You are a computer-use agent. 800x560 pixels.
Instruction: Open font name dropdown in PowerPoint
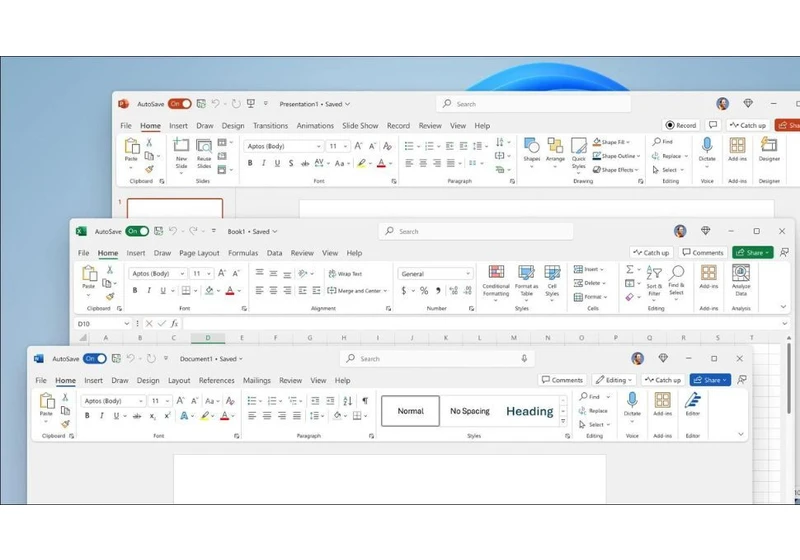coord(319,146)
